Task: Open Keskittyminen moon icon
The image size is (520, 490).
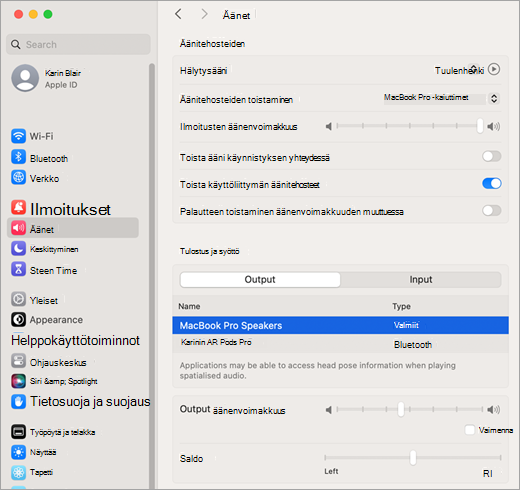Action: (x=18, y=248)
